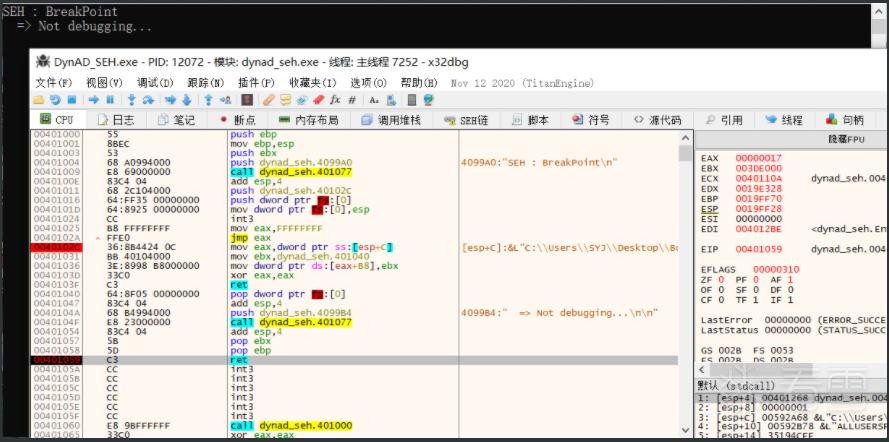Switch to the 脚本 script tab
The width and height of the screenshot is (889, 442).
point(531,120)
